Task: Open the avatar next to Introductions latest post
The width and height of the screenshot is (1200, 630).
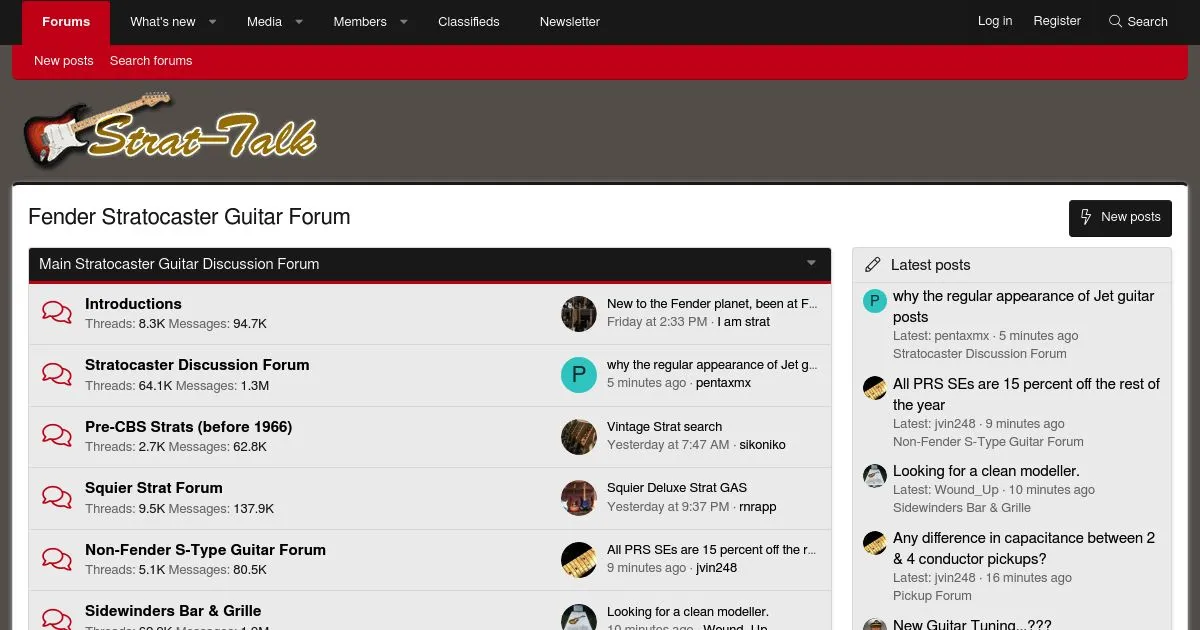Action: (x=579, y=313)
